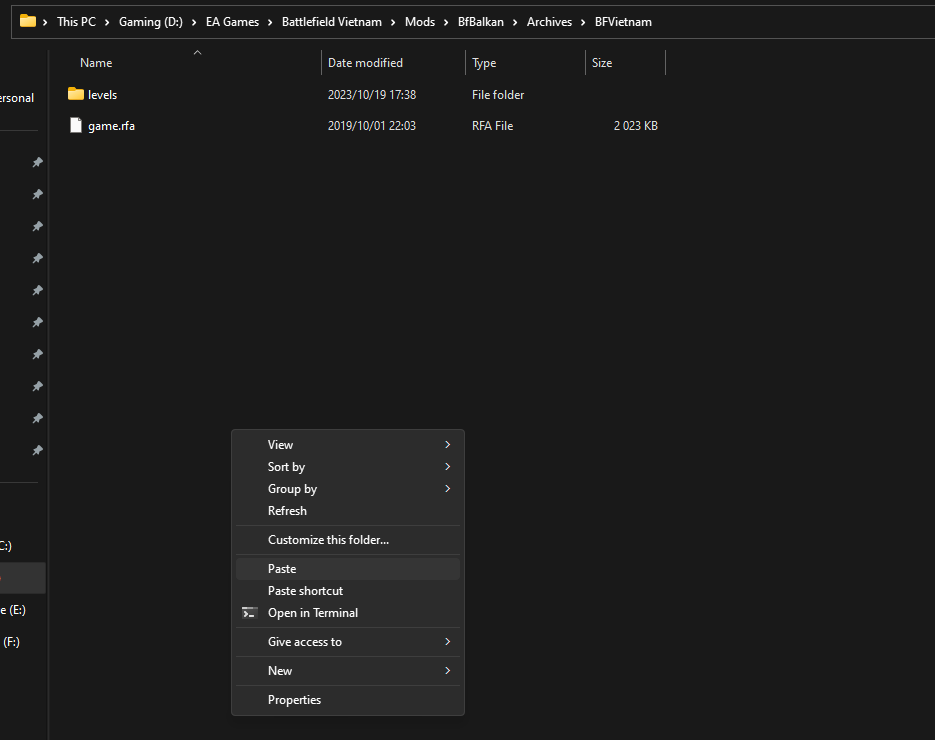Click the bottommost pin icon in sidebar
The height and width of the screenshot is (740, 935).
(x=37, y=450)
